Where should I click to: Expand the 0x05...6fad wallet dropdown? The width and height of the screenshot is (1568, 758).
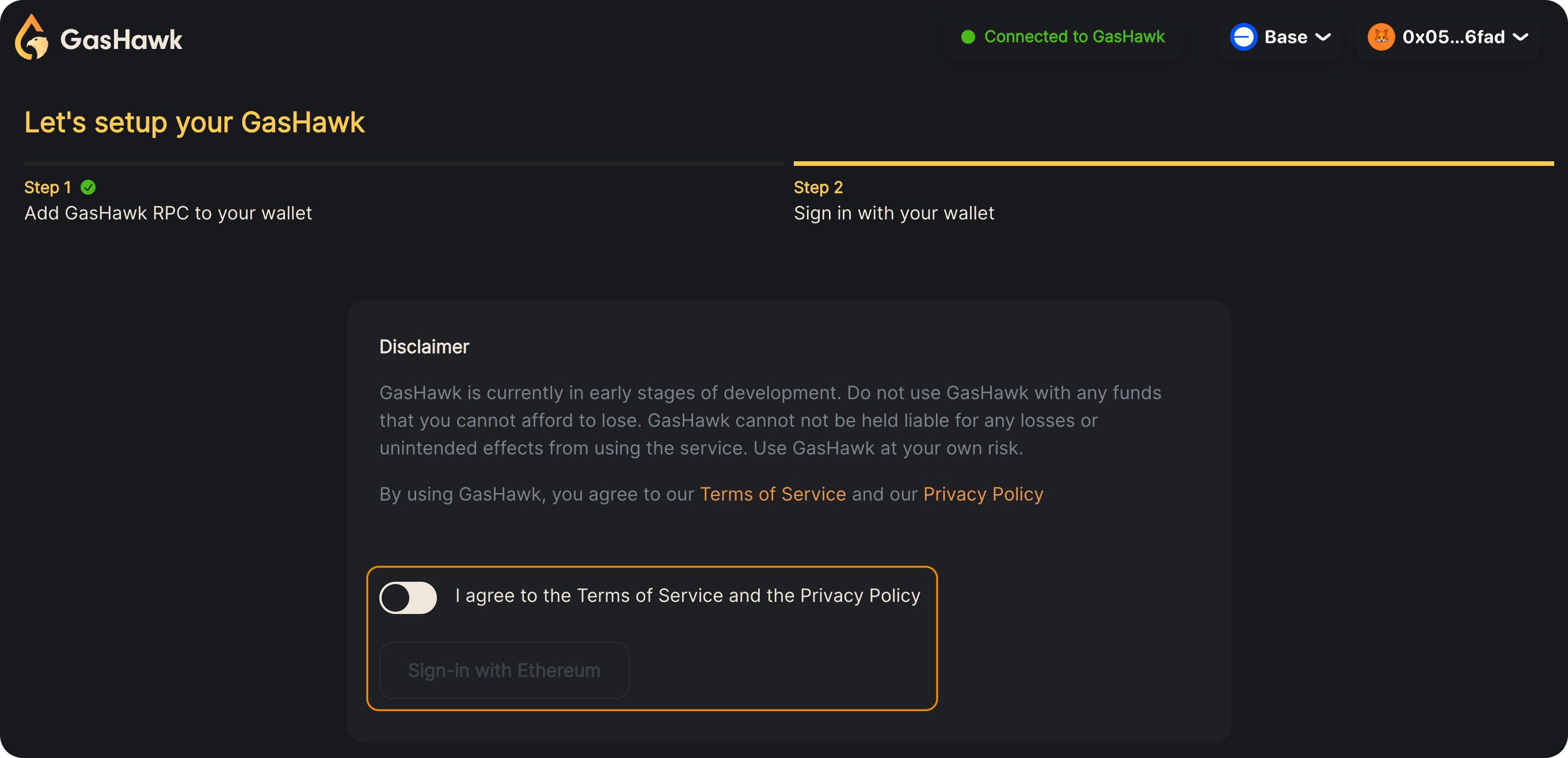[x=1448, y=37]
